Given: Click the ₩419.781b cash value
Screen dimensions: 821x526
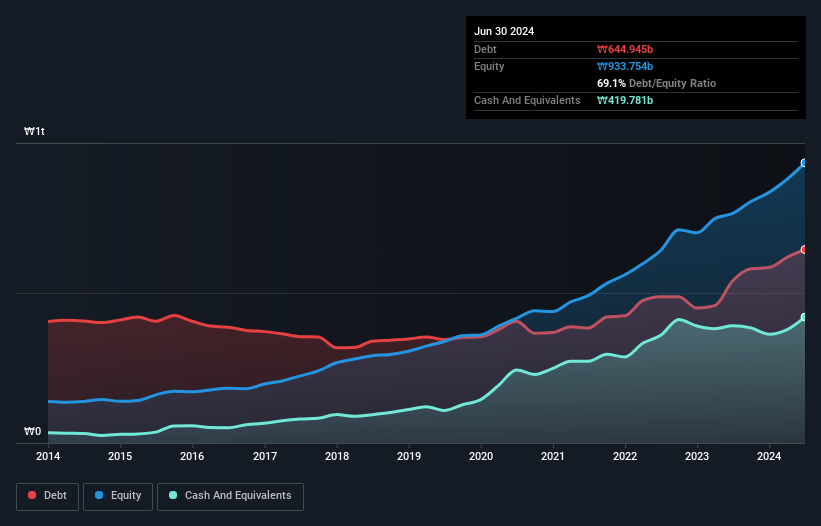Looking at the screenshot, I should 625,100.
